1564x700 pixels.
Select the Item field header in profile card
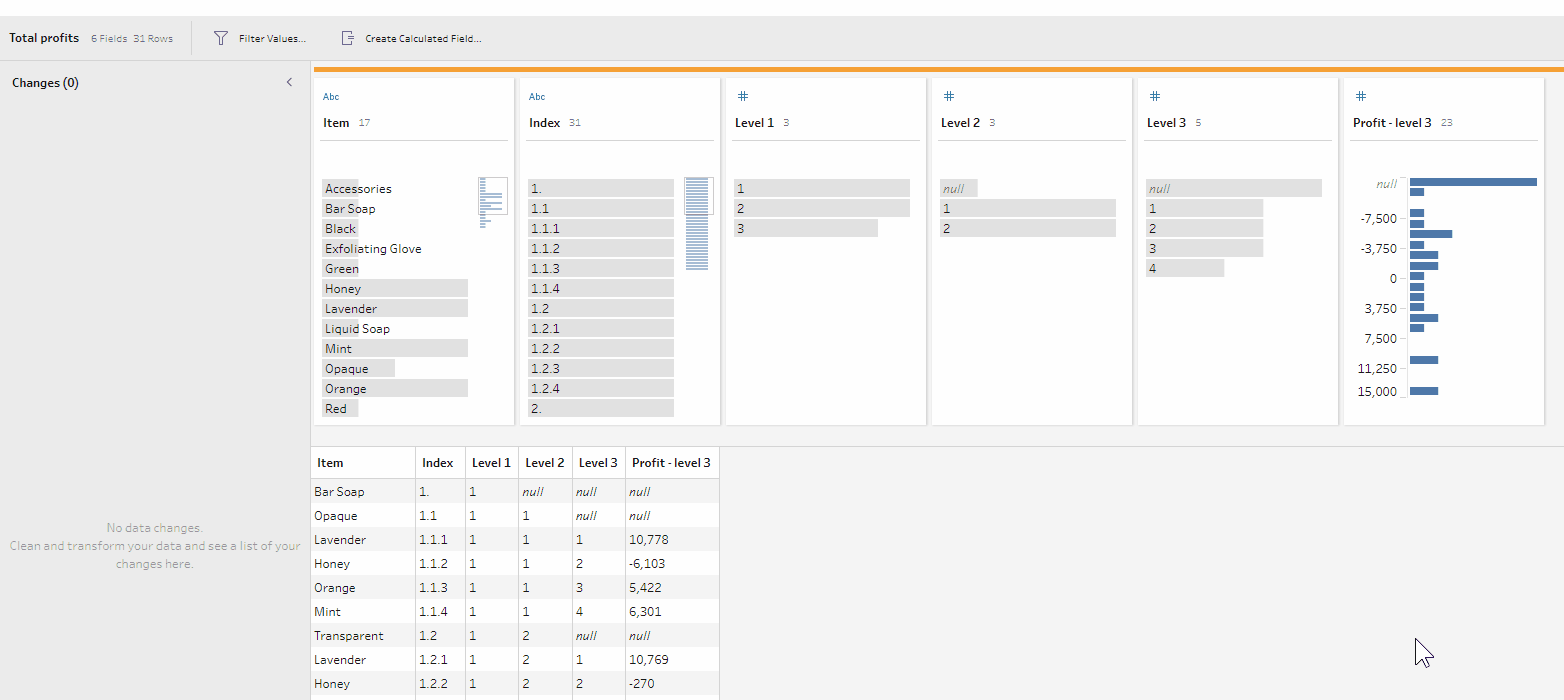pos(336,123)
